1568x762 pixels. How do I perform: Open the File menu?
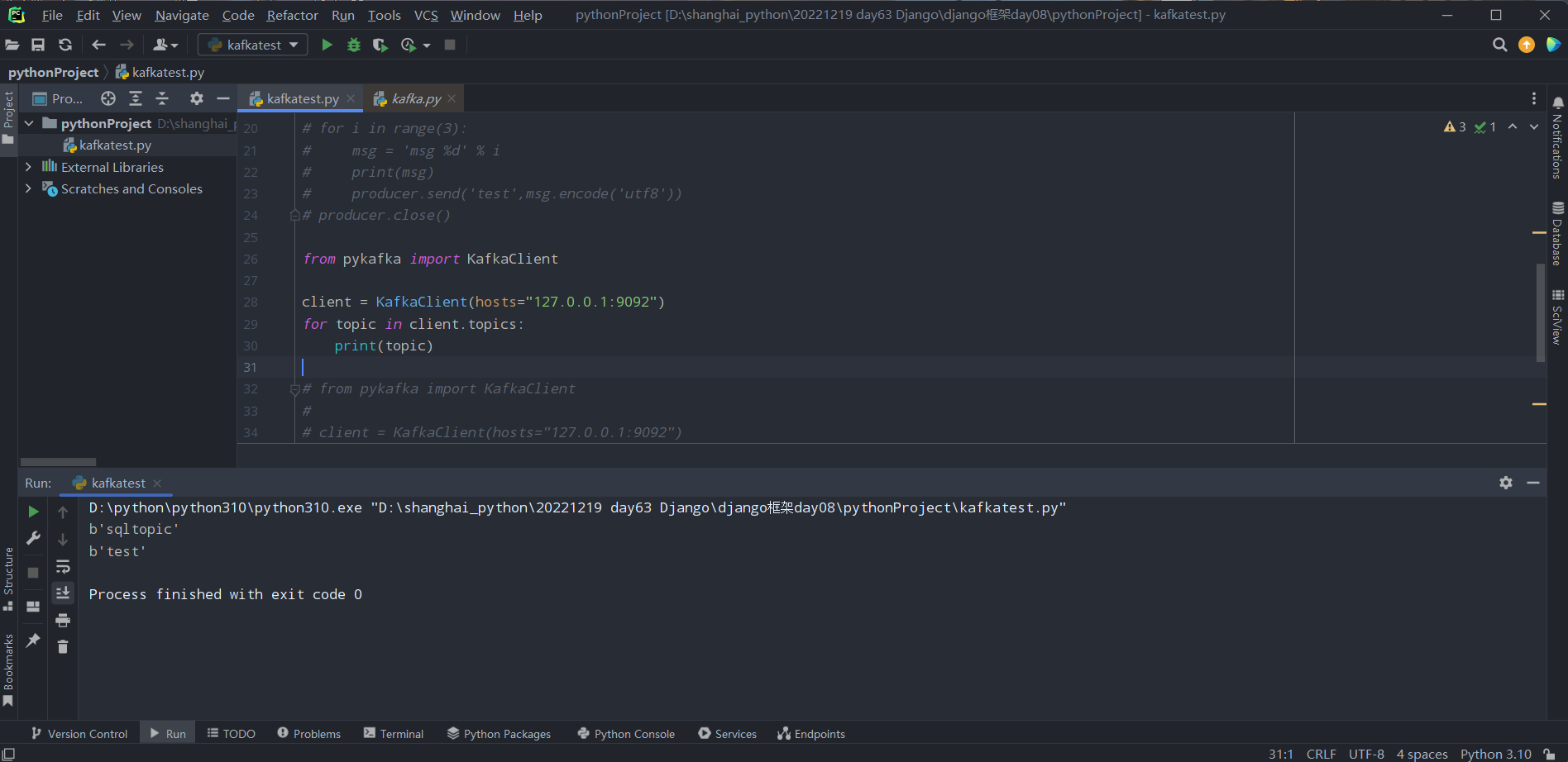[52, 15]
